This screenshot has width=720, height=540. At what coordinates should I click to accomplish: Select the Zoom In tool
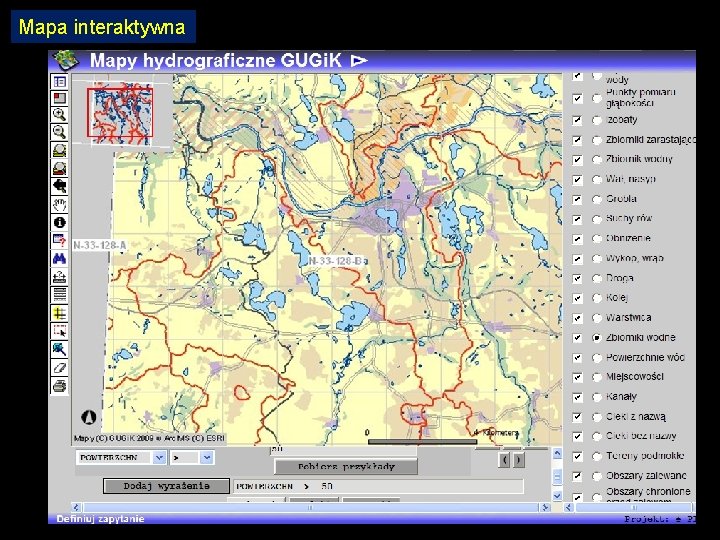(x=60, y=115)
